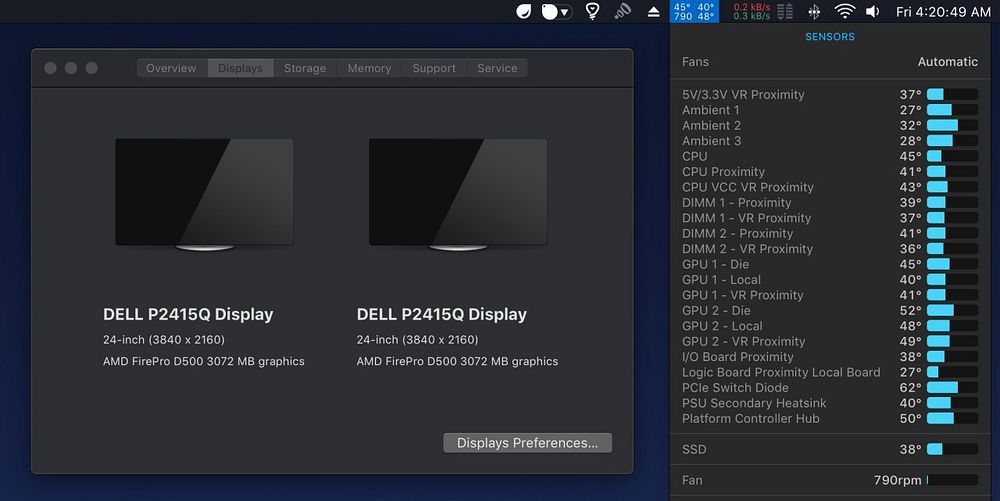Select the Ambient 1 sensor row
This screenshot has width=1000, height=501.
[830, 110]
